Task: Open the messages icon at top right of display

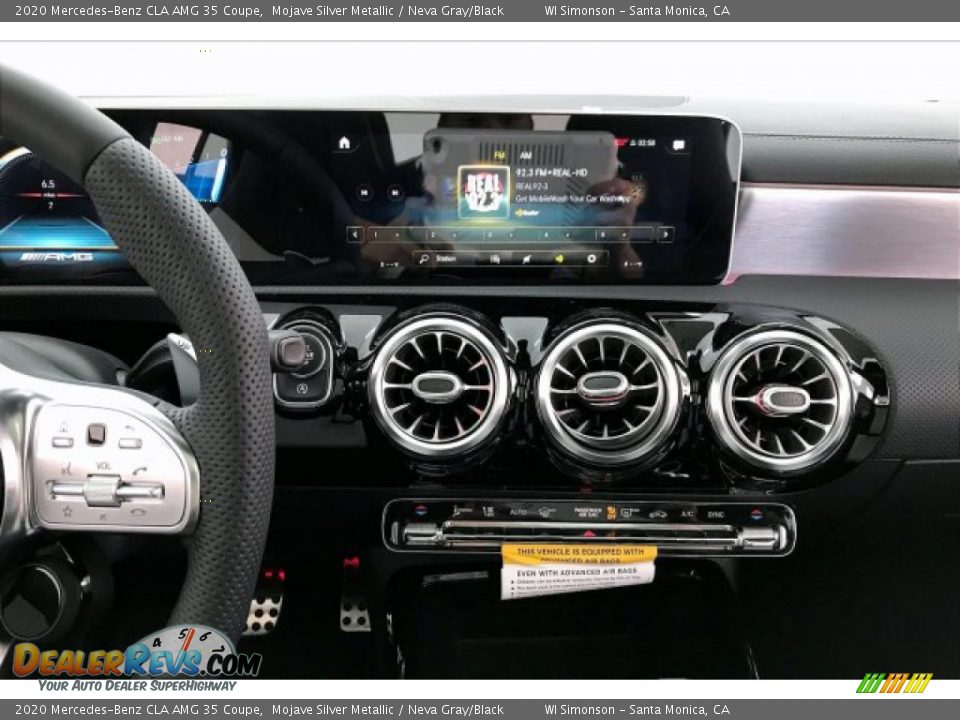Action: click(677, 144)
